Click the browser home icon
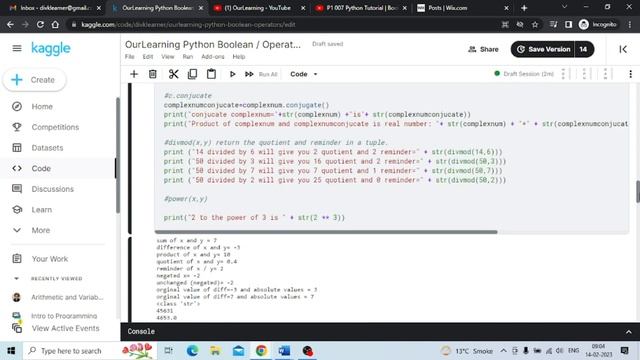The image size is (640, 360). click(55, 24)
